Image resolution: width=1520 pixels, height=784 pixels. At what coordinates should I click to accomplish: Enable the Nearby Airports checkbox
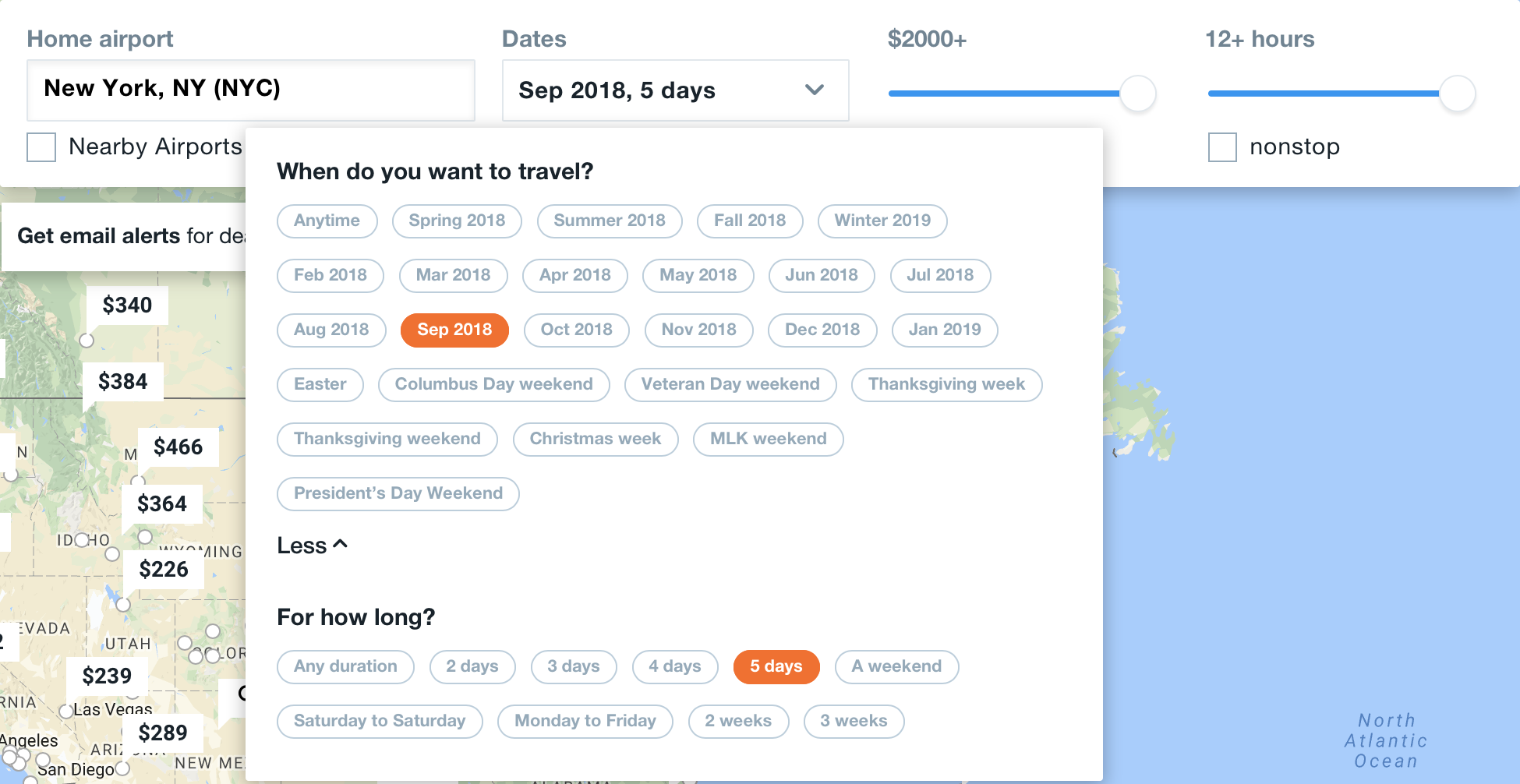coord(41,147)
